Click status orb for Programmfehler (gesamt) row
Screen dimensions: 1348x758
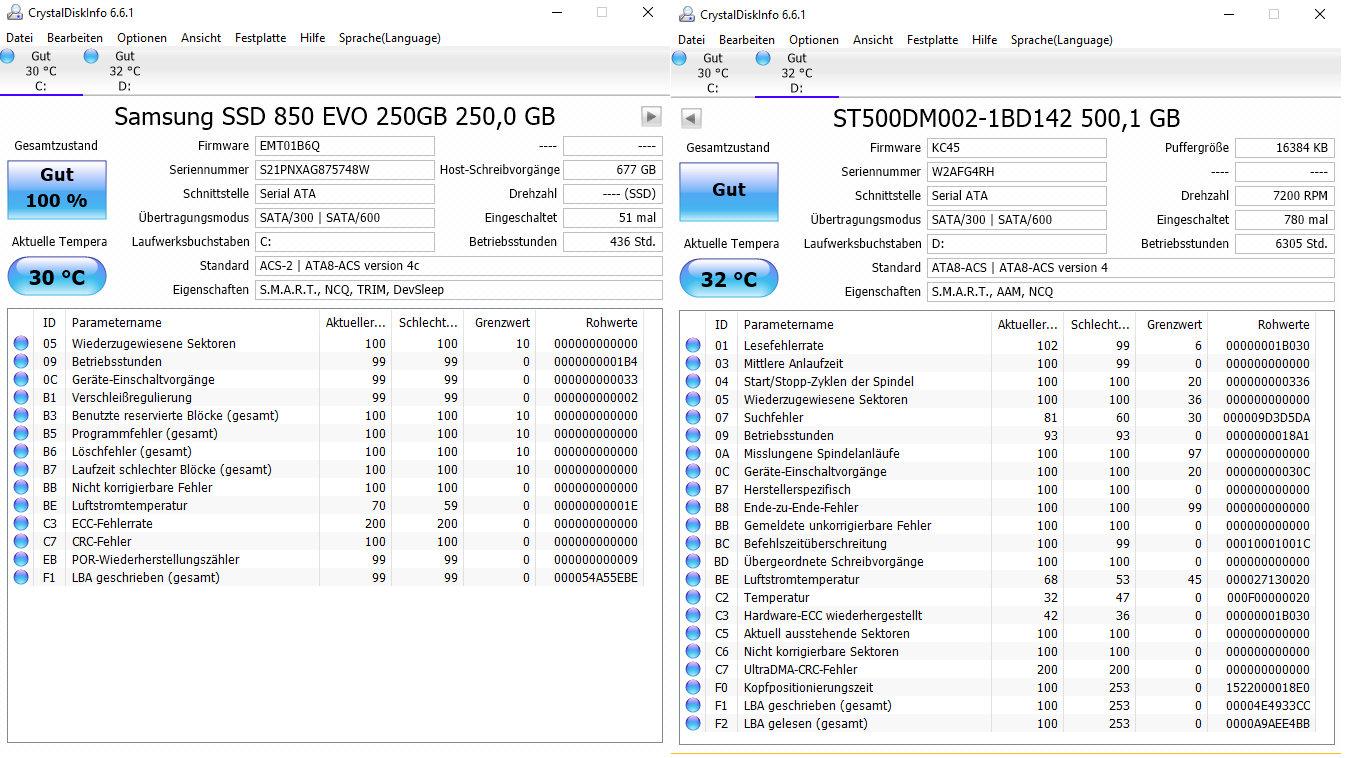click(x=21, y=433)
